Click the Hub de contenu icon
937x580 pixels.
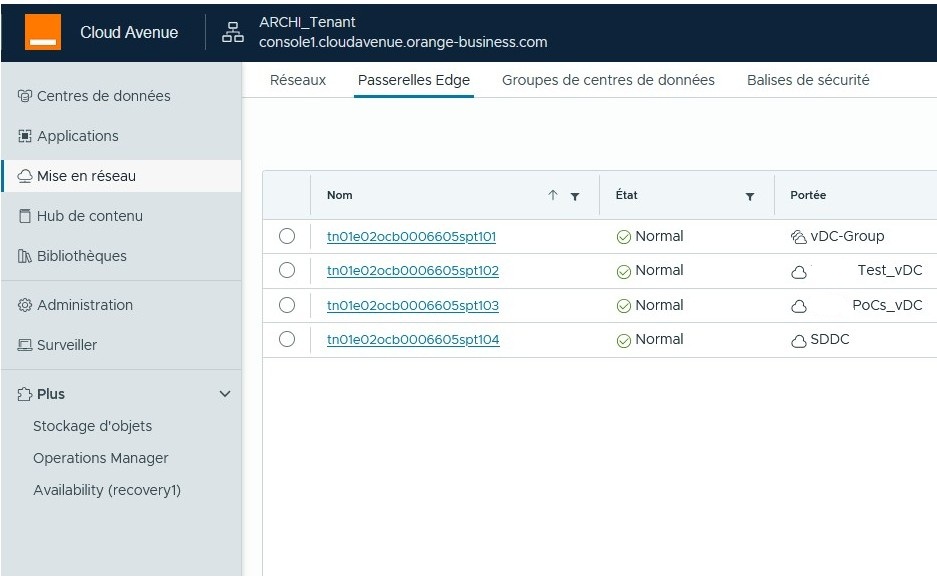click(25, 216)
